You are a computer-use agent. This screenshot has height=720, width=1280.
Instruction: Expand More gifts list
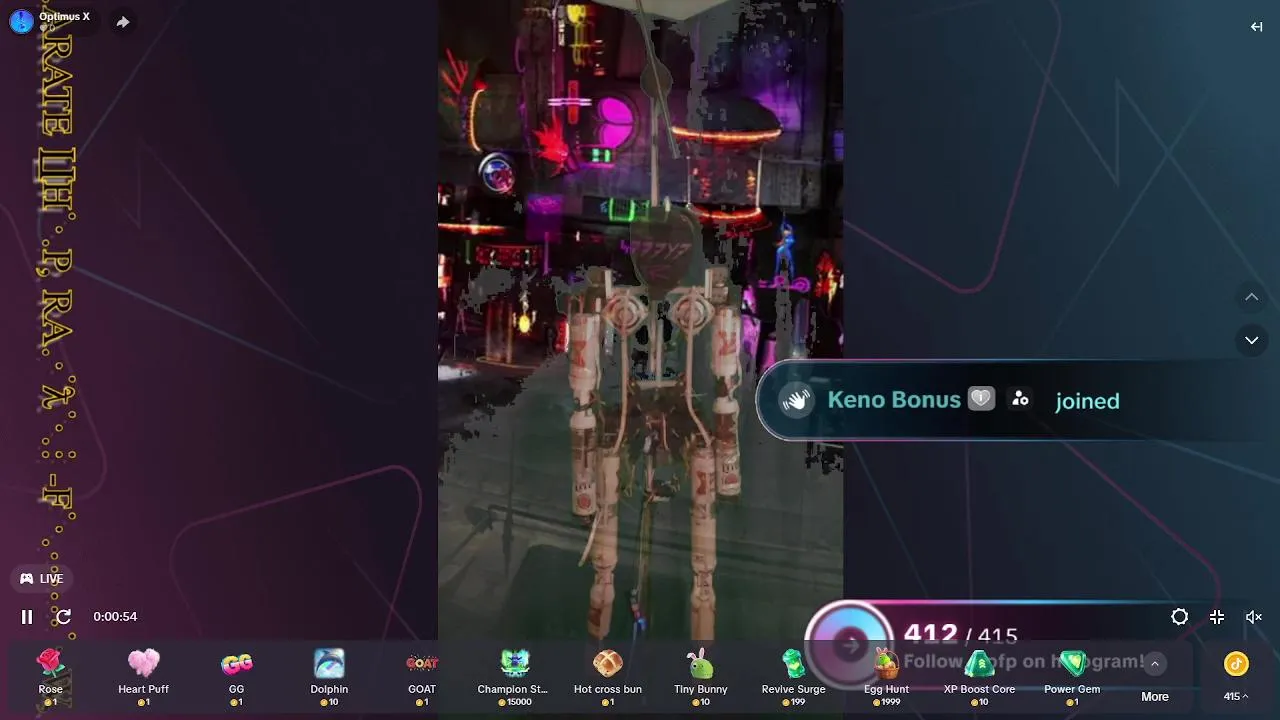[1155, 679]
